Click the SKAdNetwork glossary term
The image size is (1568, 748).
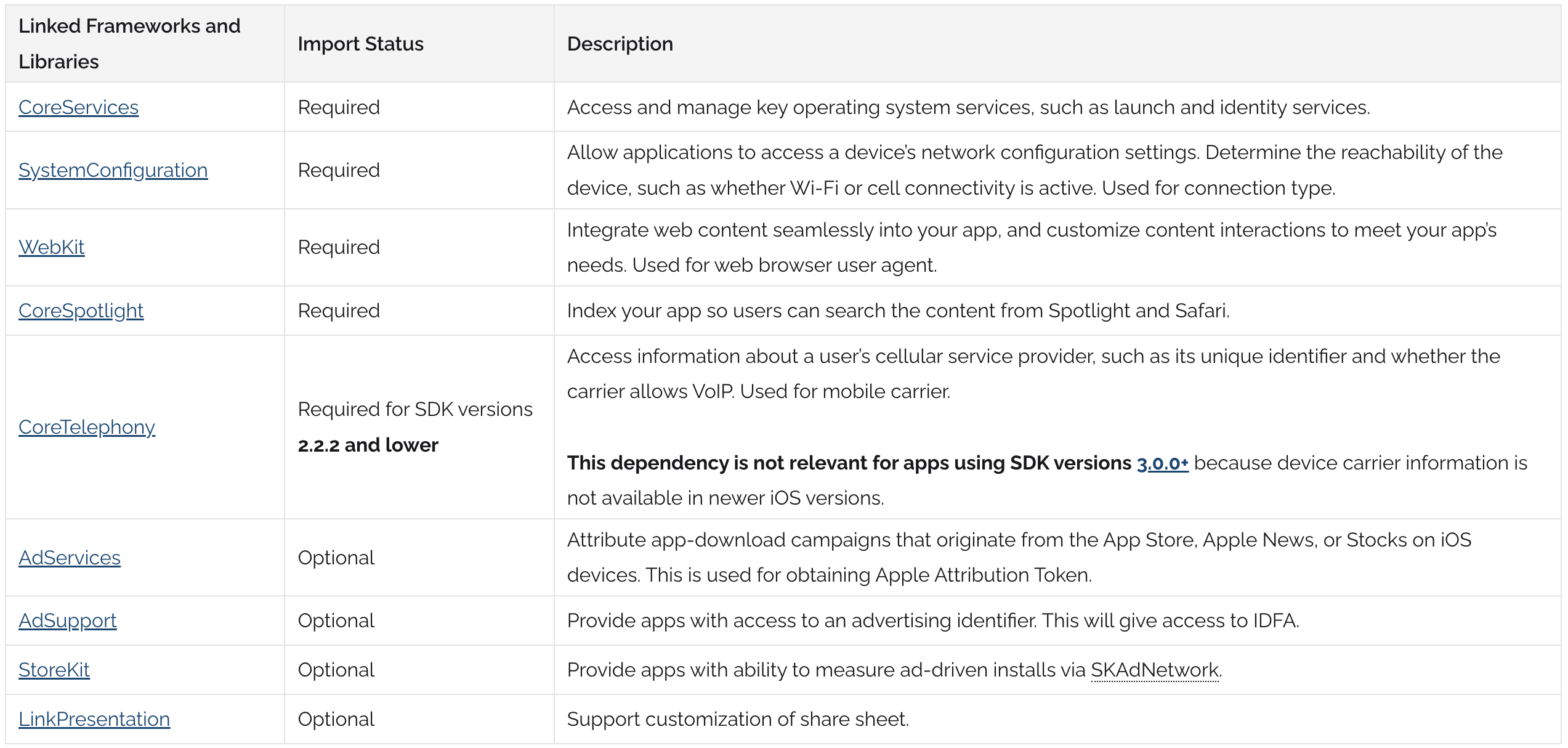pyautogui.click(x=1154, y=670)
